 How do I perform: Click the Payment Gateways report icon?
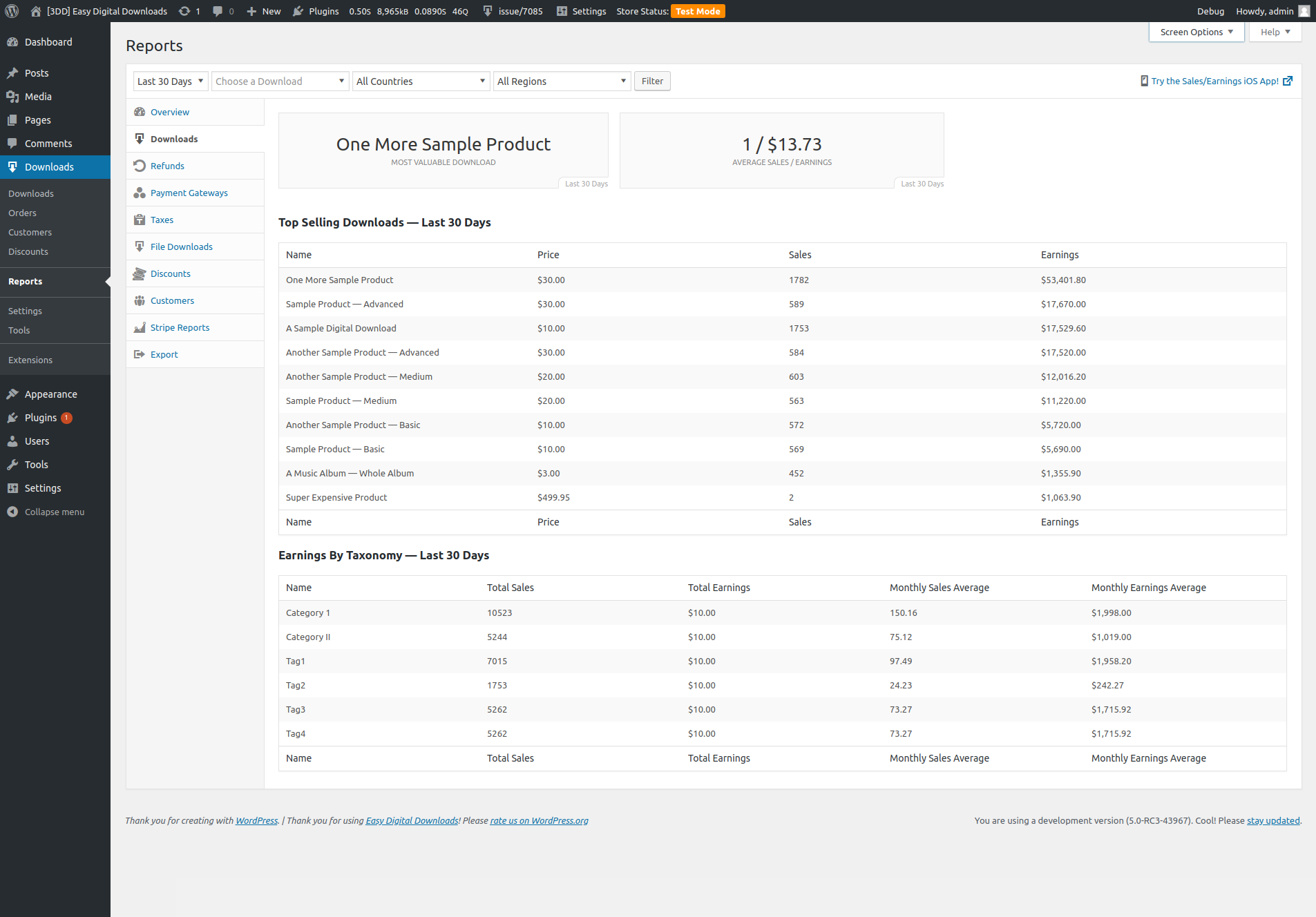(x=140, y=193)
